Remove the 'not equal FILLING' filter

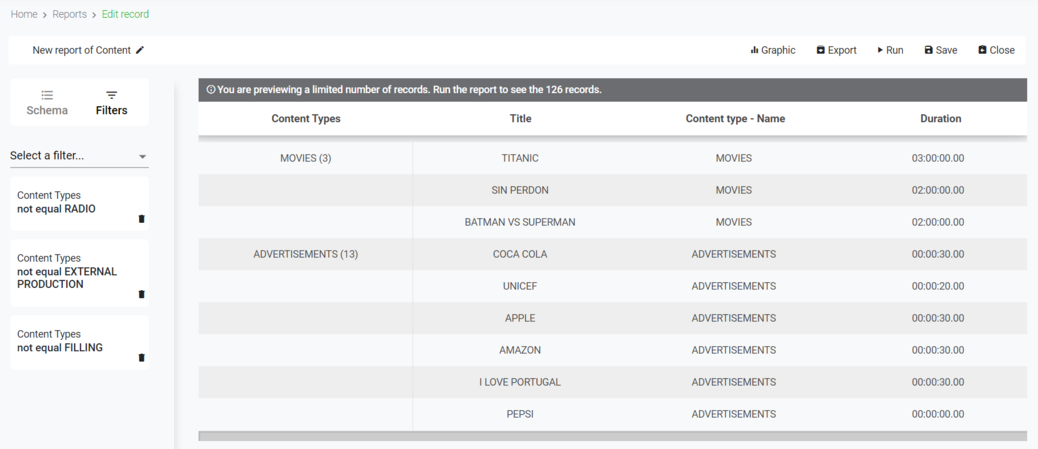[141, 357]
